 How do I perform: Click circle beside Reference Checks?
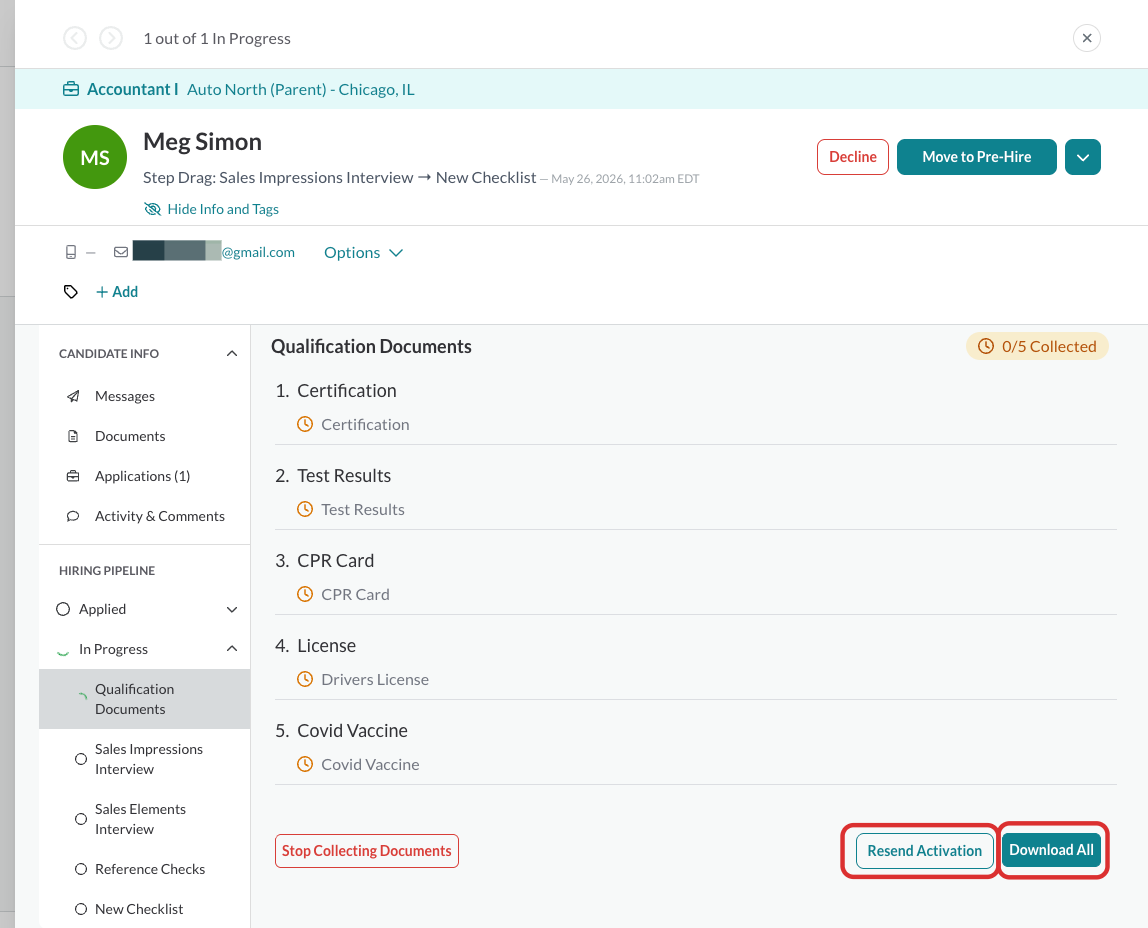tap(81, 869)
